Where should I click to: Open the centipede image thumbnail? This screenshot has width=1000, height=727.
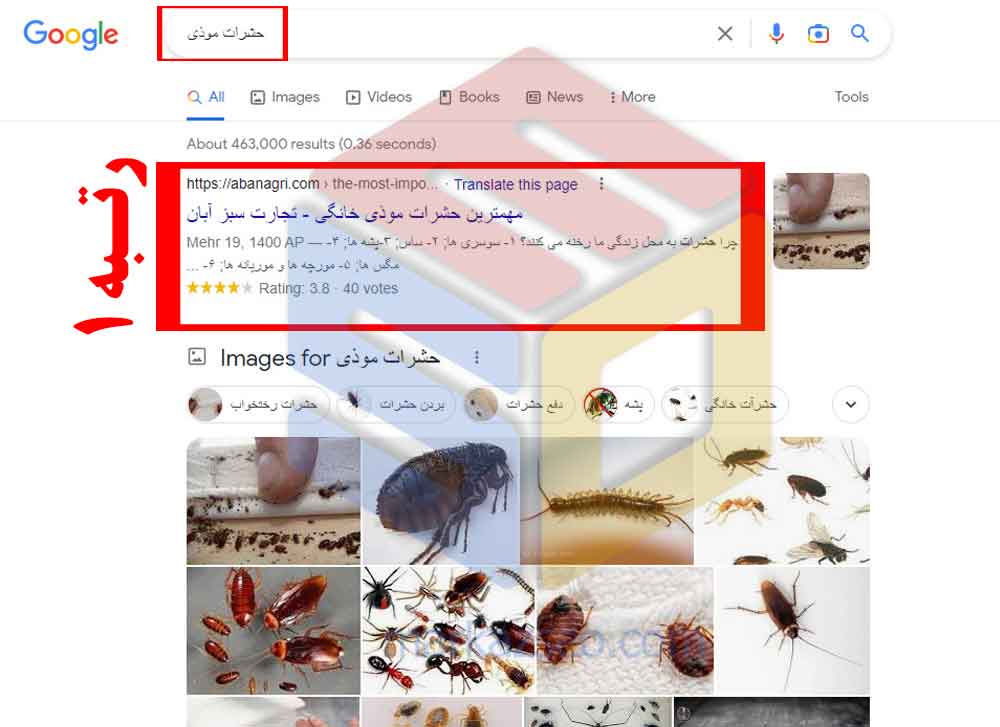607,501
